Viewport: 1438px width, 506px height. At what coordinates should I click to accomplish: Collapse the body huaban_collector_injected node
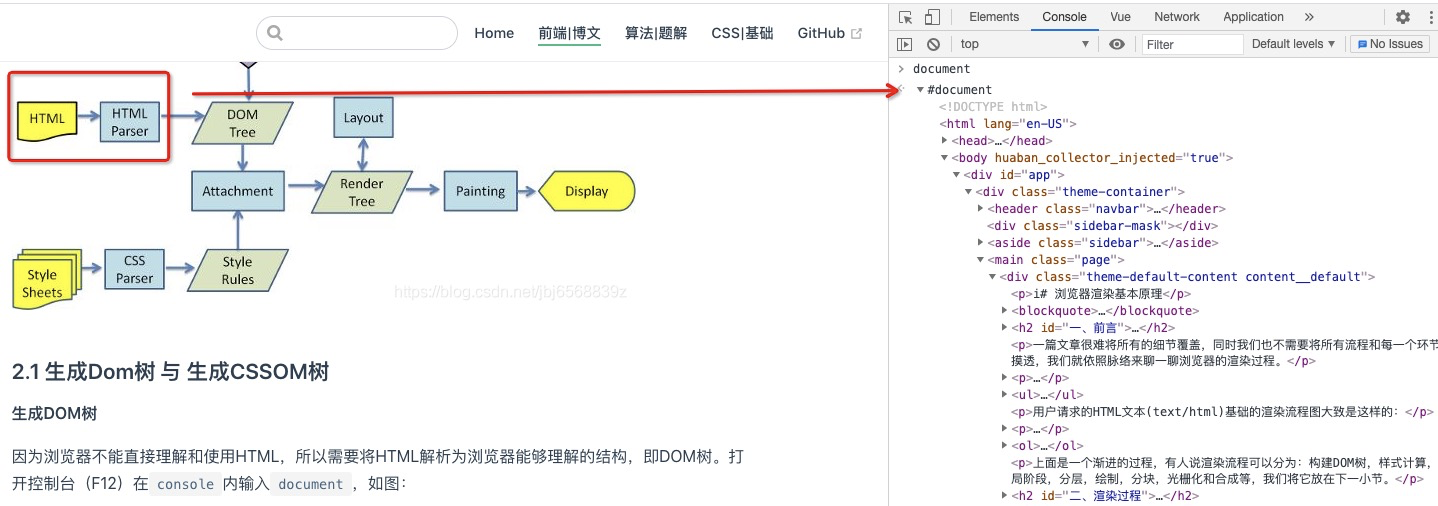tap(944, 158)
